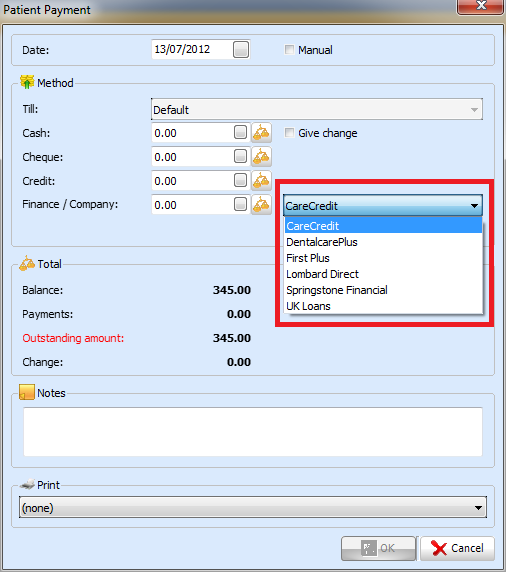The width and height of the screenshot is (506, 572).
Task: Collapse the CareCredit finance company dropdown
Action: pyautogui.click(x=383, y=205)
